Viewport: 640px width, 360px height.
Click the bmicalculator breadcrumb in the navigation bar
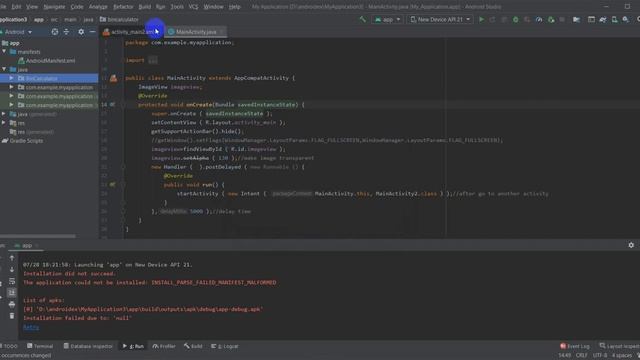click(119, 19)
